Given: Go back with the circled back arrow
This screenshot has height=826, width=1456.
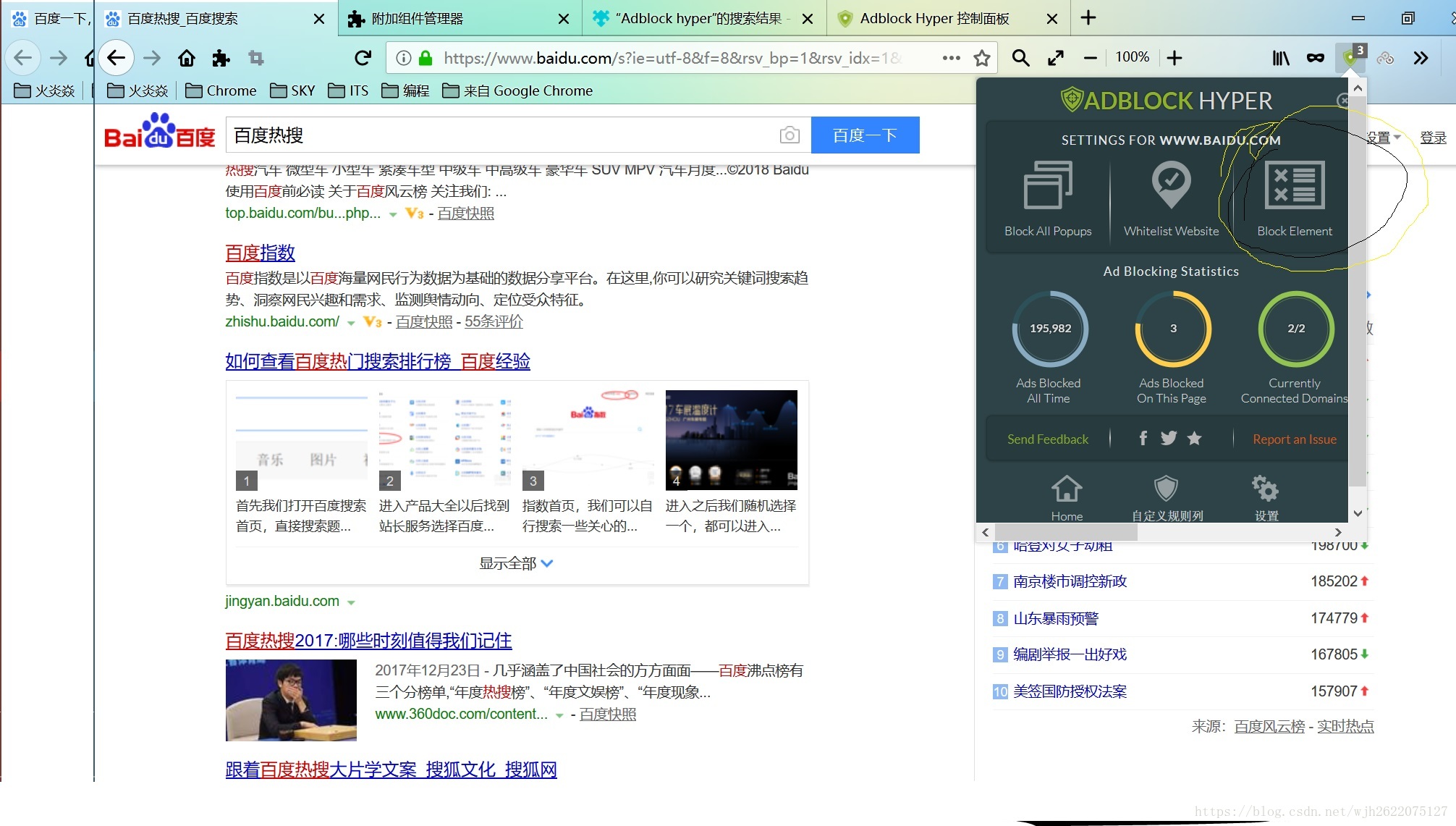Looking at the screenshot, I should coord(116,58).
